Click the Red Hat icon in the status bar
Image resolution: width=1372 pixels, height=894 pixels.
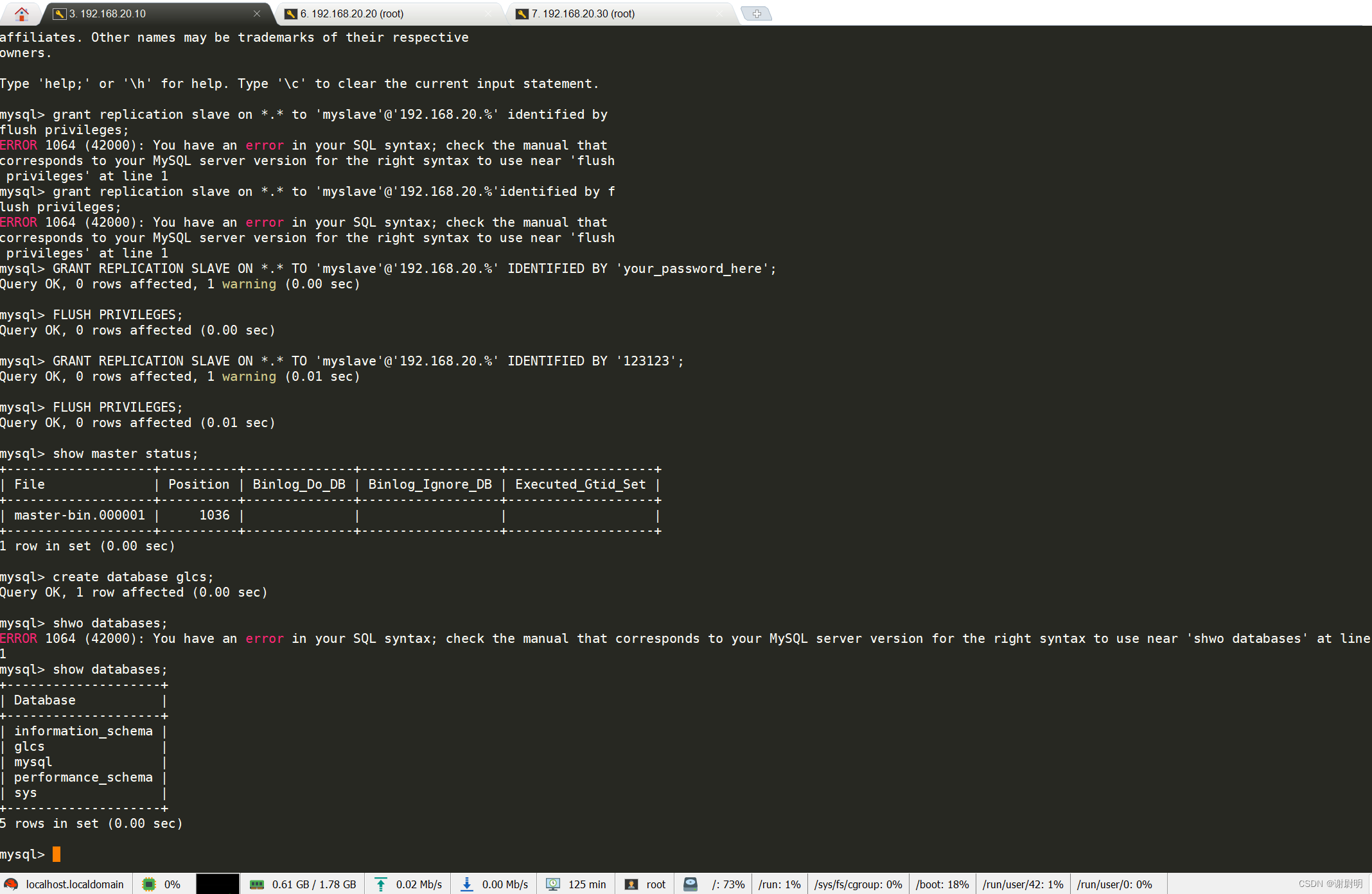click(x=12, y=884)
